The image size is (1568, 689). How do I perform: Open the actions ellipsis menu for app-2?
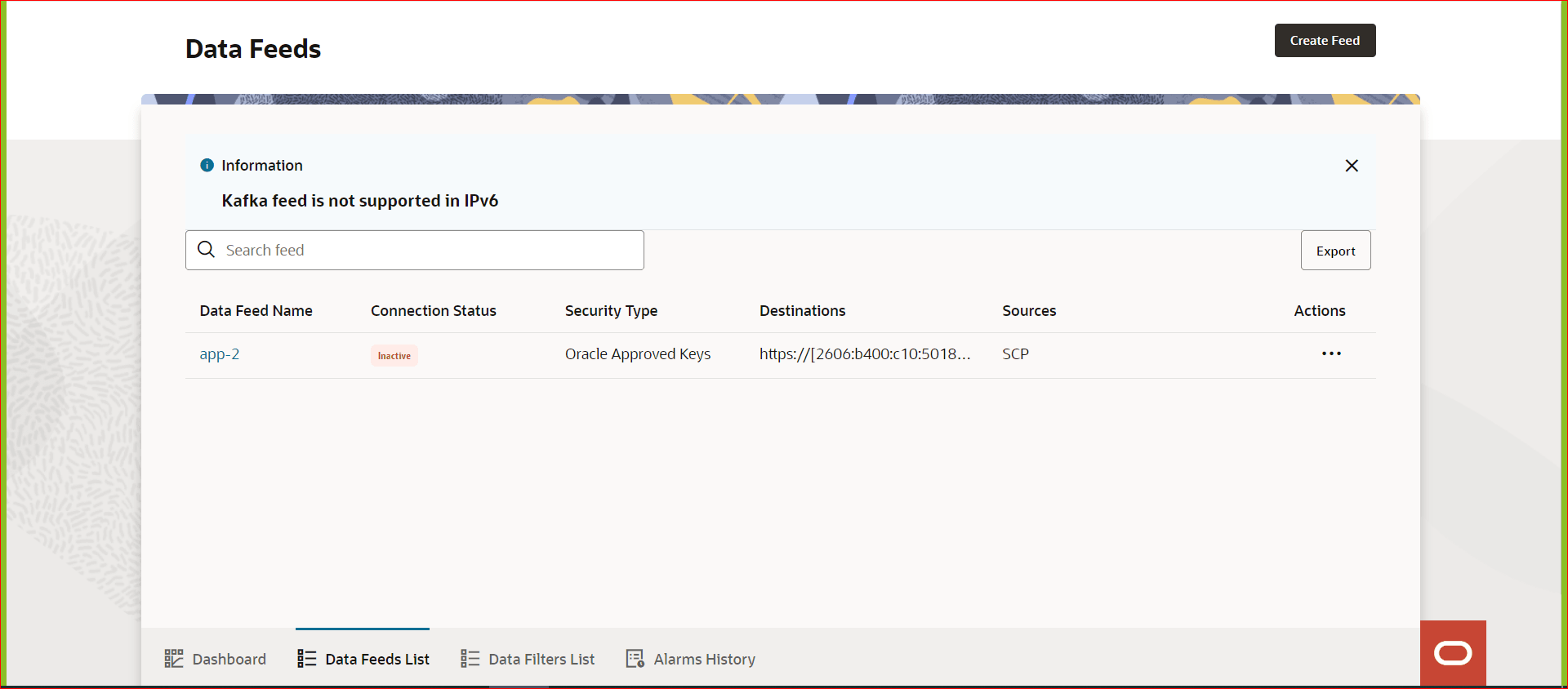click(1331, 353)
